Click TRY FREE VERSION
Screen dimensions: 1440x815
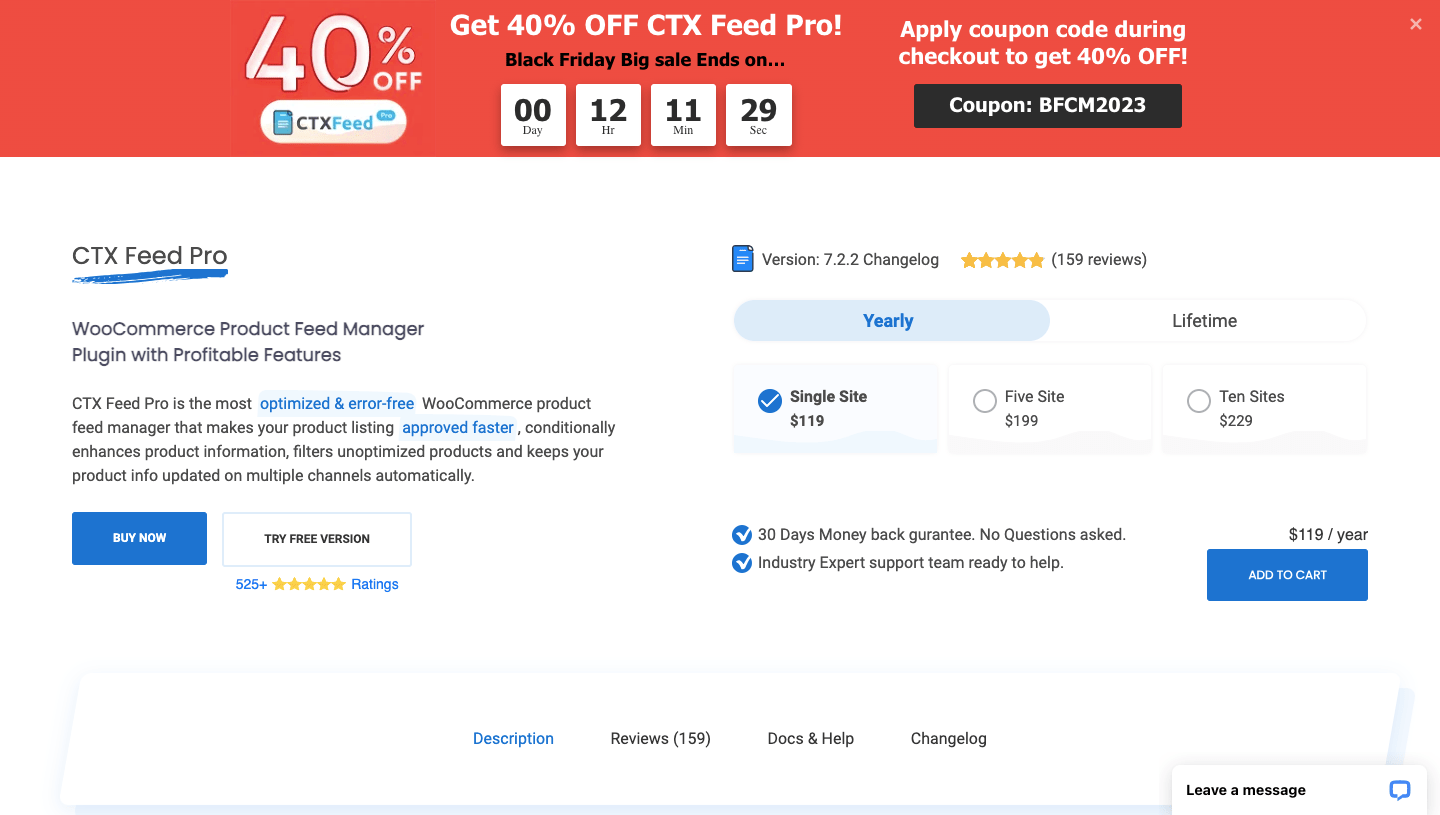point(316,539)
